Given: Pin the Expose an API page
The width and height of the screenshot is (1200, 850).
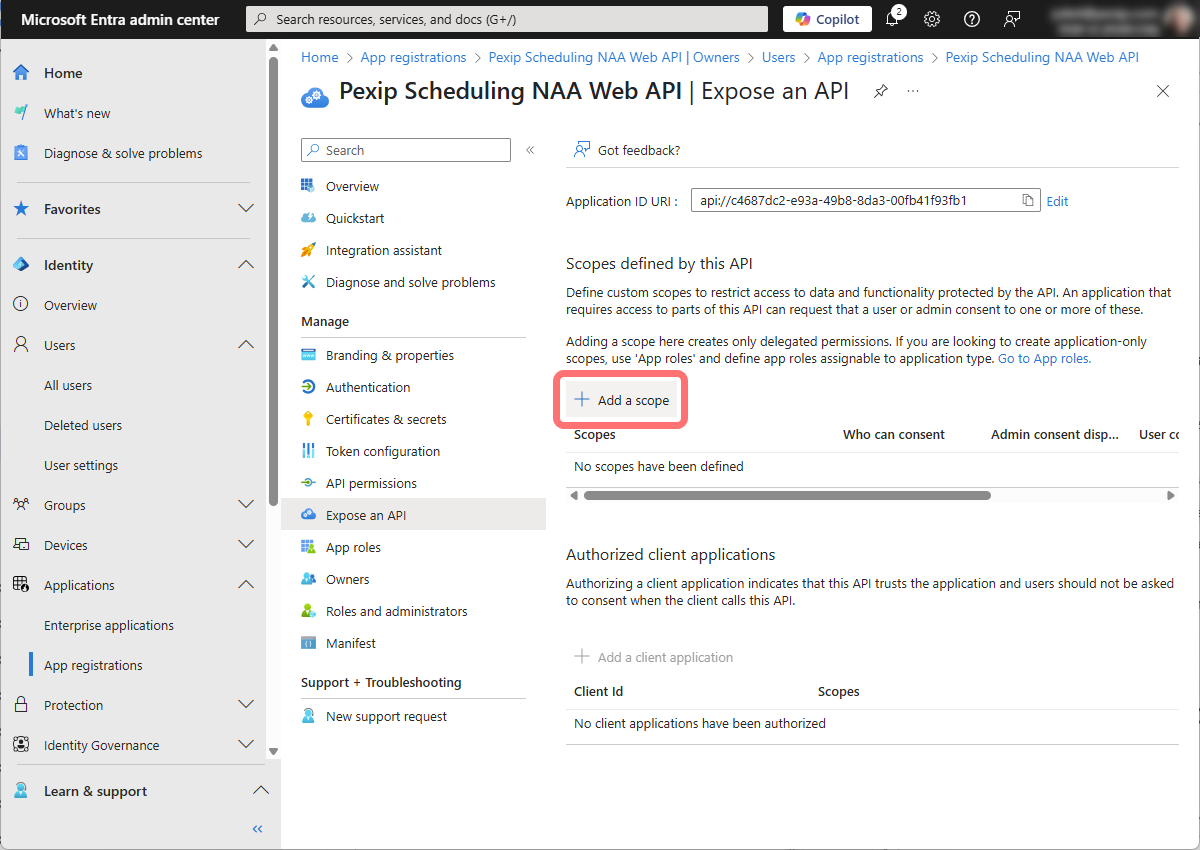Looking at the screenshot, I should click(x=880, y=91).
